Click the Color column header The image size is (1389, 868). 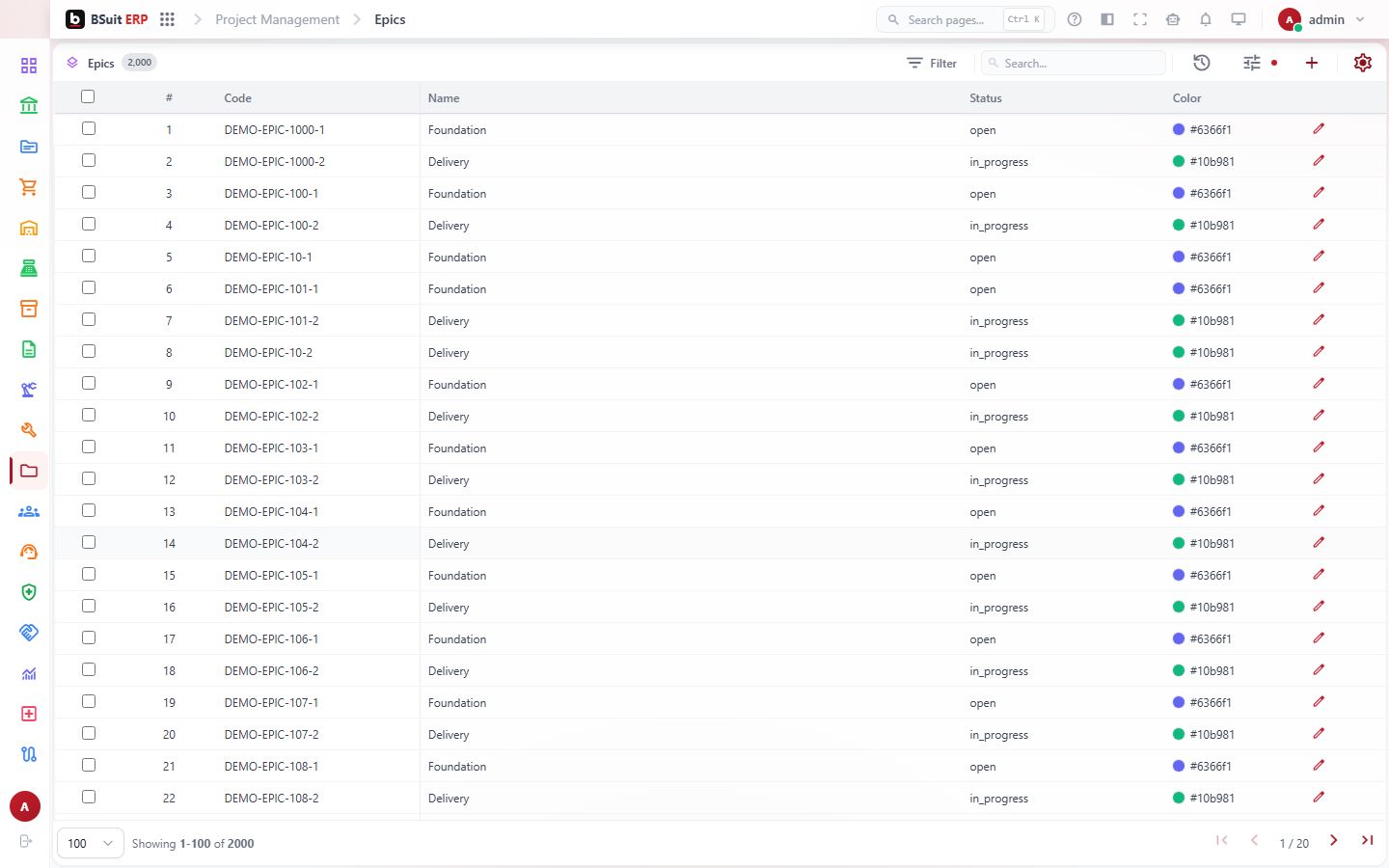tap(1186, 98)
